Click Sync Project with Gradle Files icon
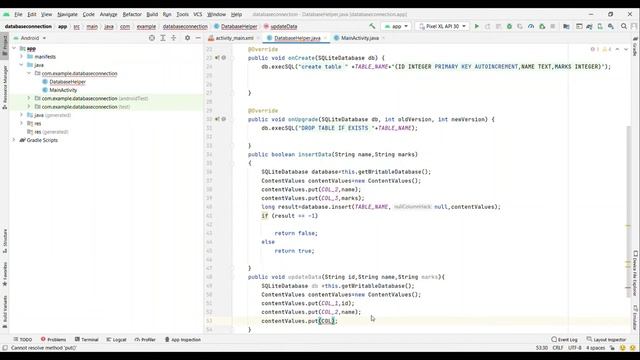This screenshot has height=360, width=640. coord(589,26)
